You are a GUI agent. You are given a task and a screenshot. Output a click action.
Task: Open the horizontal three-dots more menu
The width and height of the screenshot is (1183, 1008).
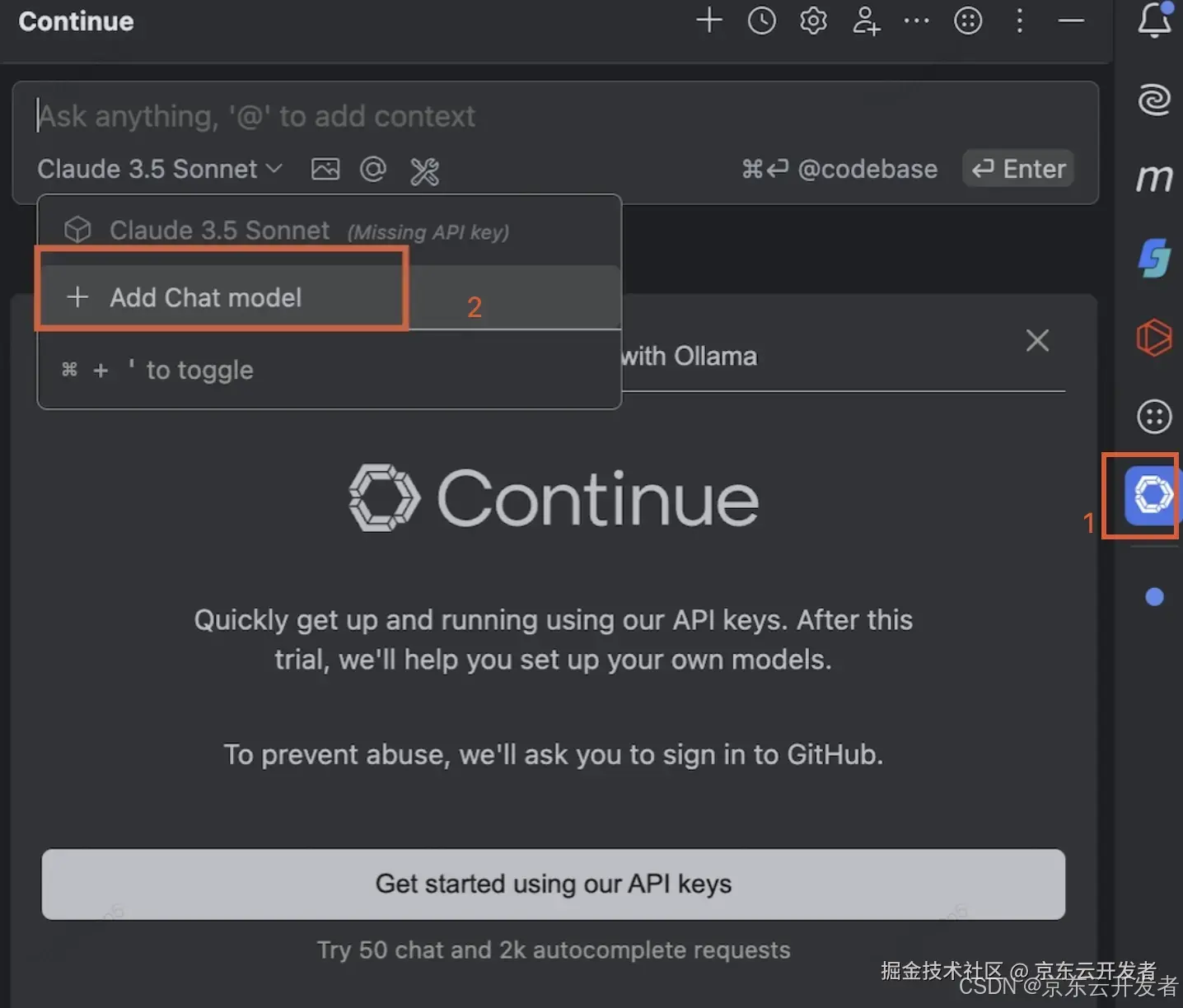(916, 21)
